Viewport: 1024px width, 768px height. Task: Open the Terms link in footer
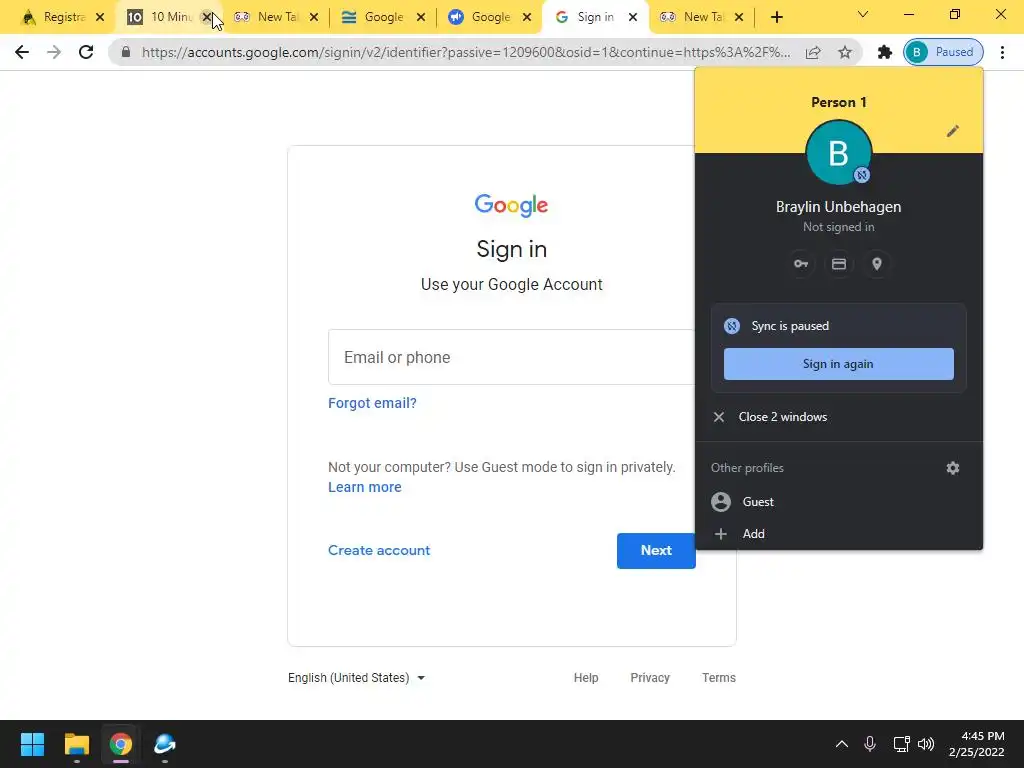718,678
